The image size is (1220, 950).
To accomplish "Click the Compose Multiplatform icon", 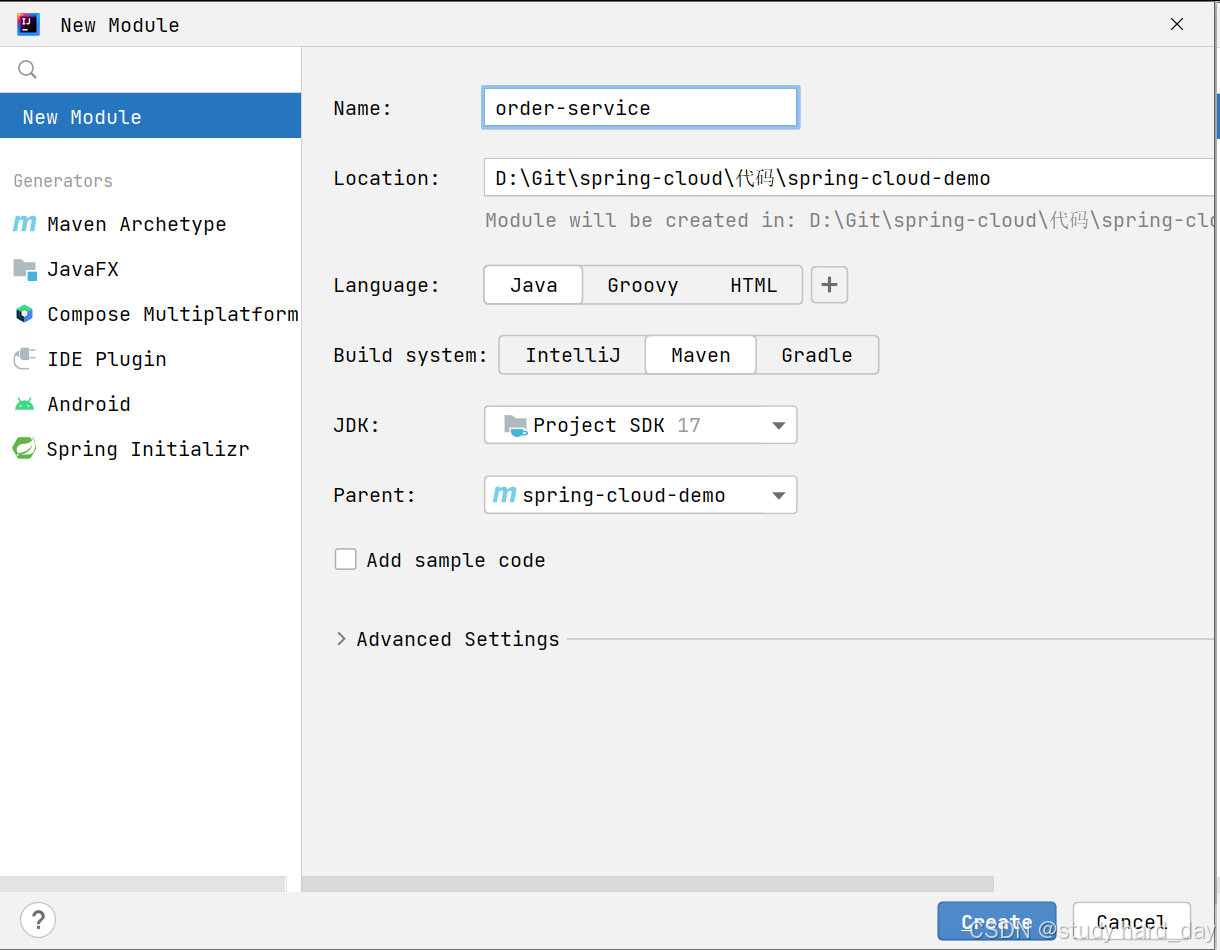I will click(25, 314).
